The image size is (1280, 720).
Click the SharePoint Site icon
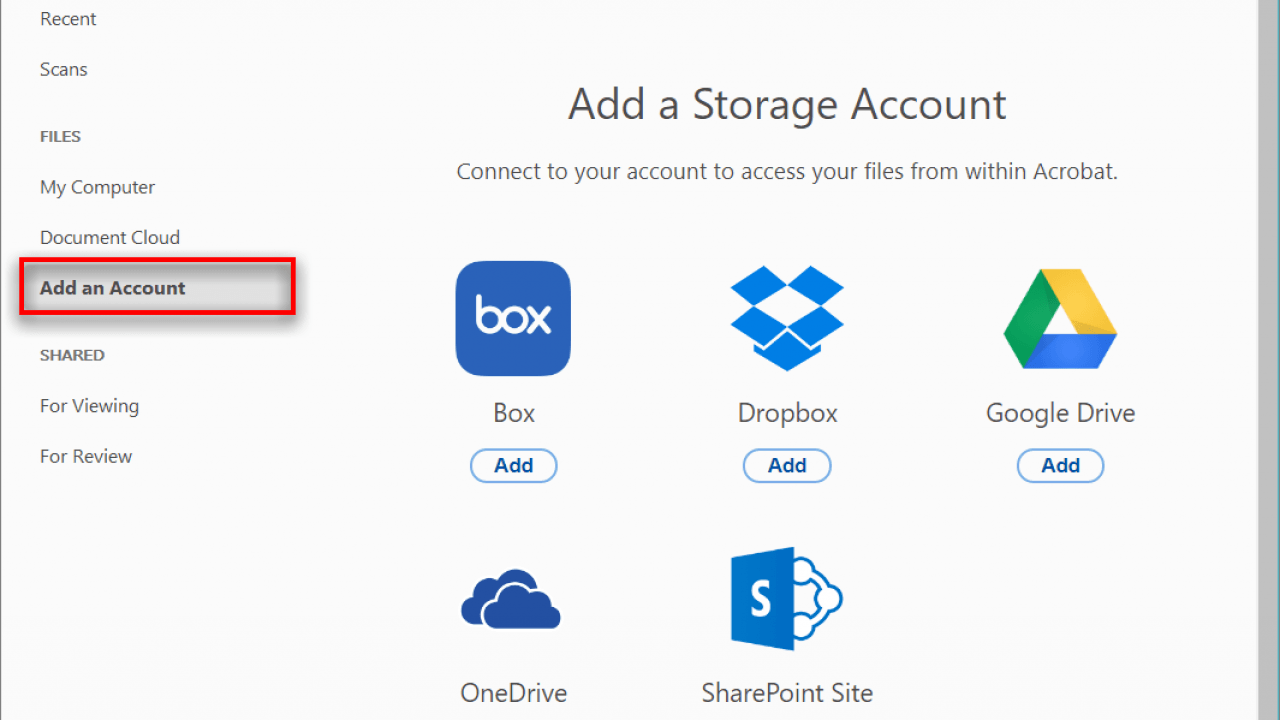[787, 599]
